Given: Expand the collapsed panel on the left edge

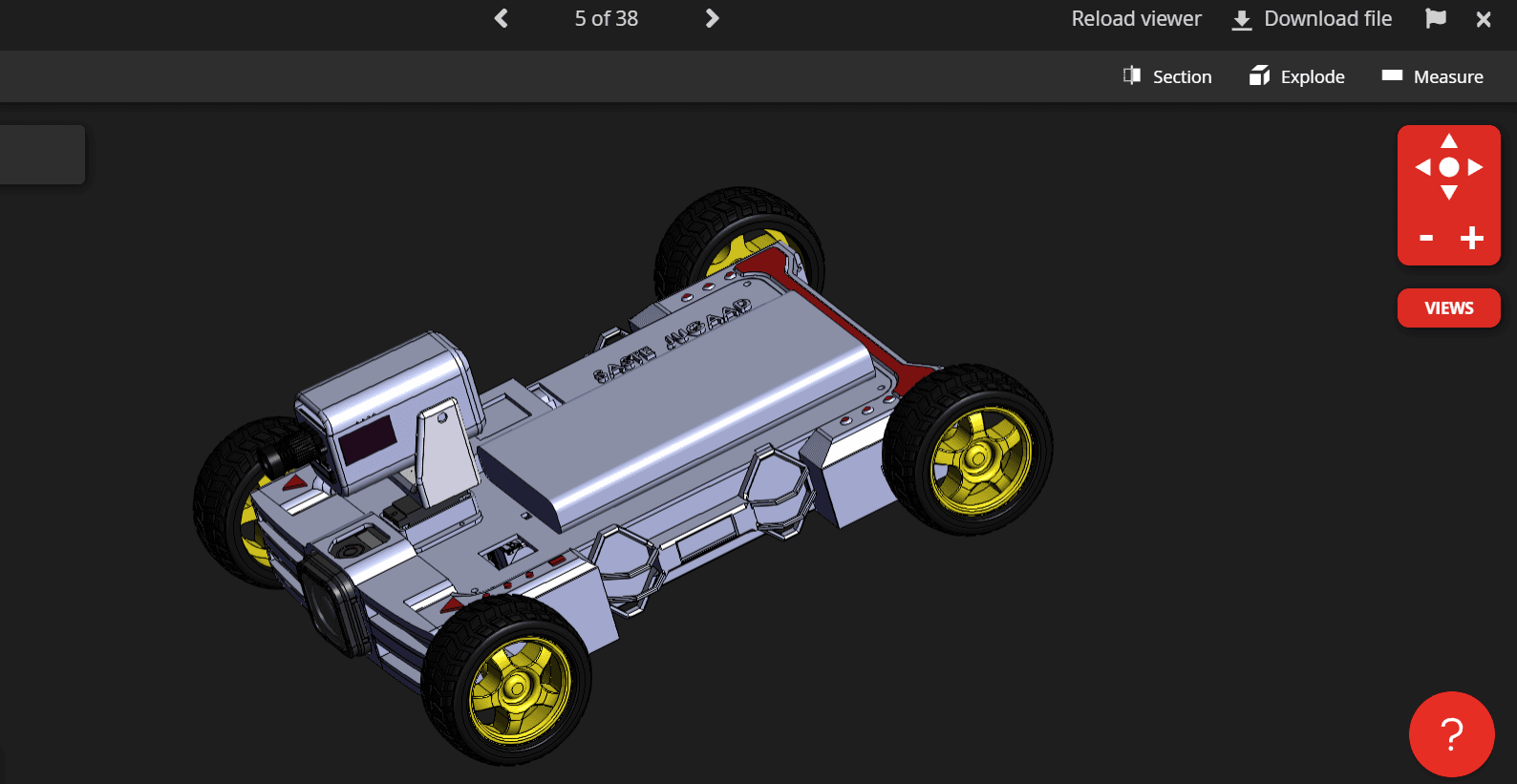Looking at the screenshot, I should (x=42, y=155).
